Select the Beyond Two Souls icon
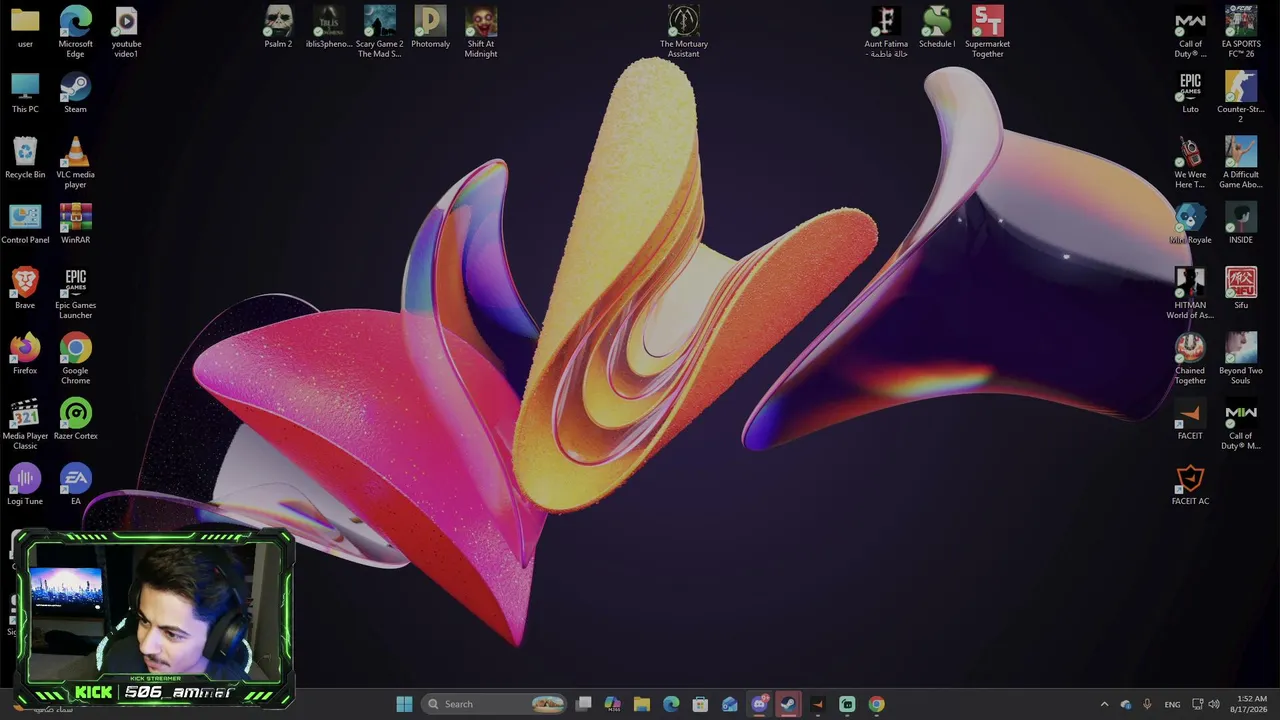 click(x=1241, y=359)
